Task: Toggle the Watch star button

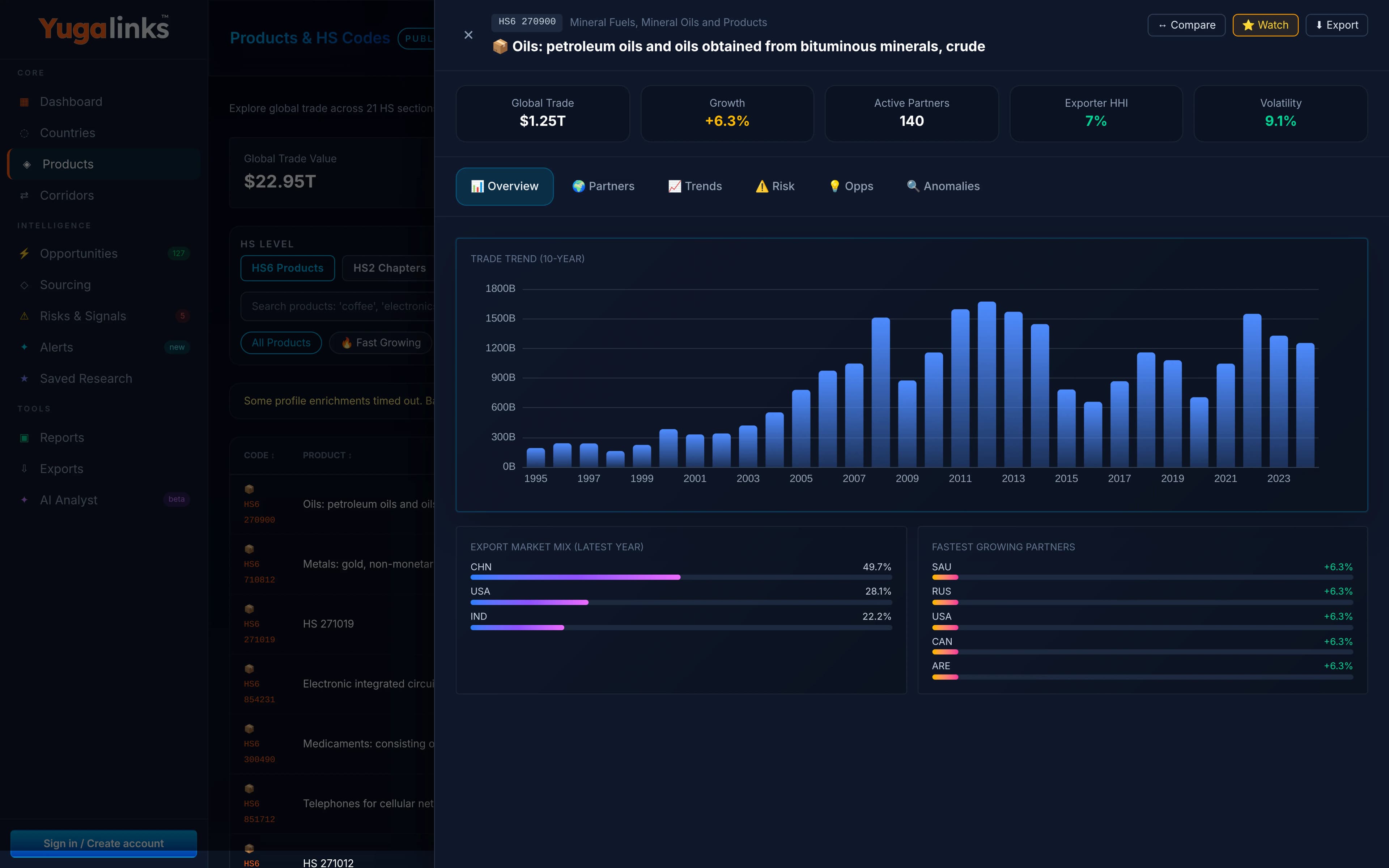Action: pyautogui.click(x=1265, y=25)
